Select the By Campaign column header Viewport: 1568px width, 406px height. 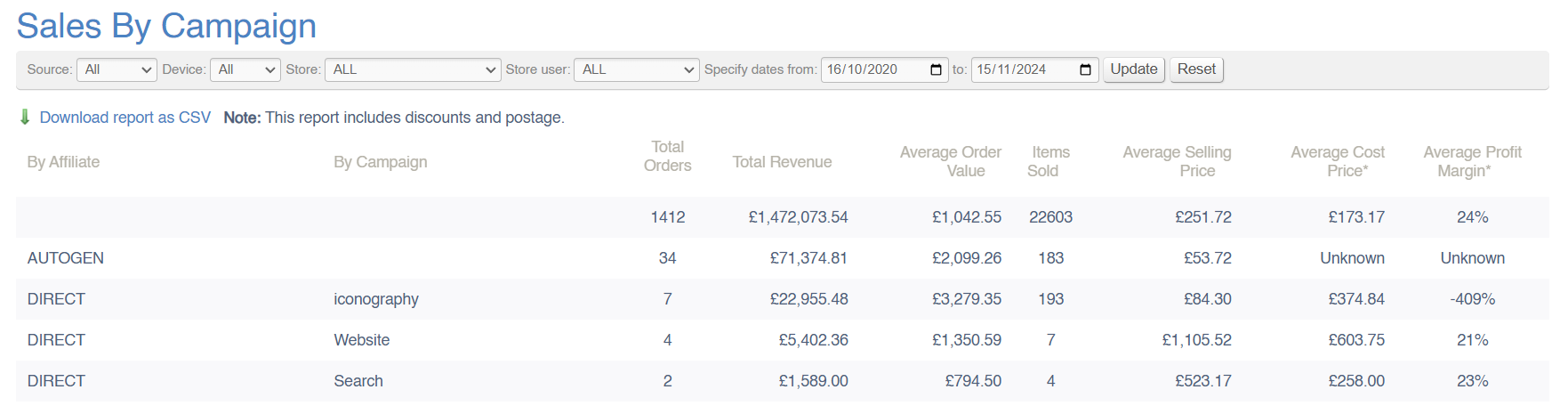381,162
